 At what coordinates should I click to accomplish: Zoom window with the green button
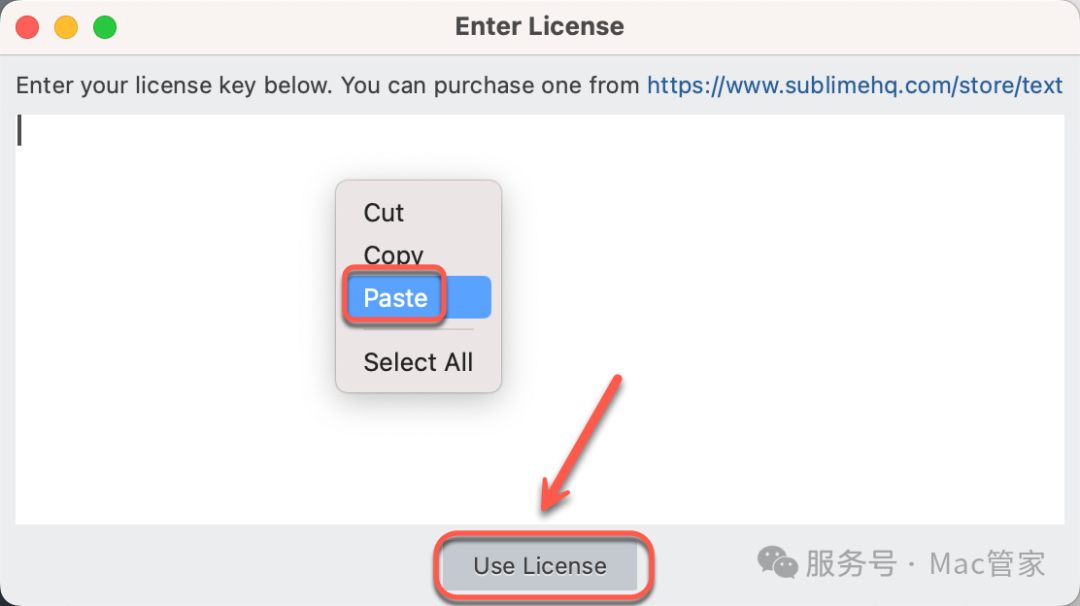point(105,27)
